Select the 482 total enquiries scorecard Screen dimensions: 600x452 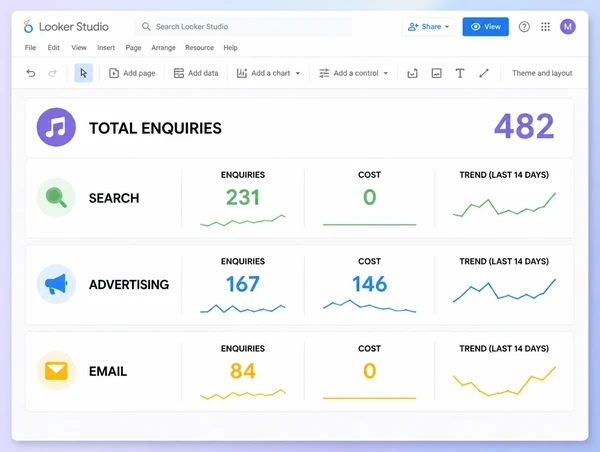[524, 126]
